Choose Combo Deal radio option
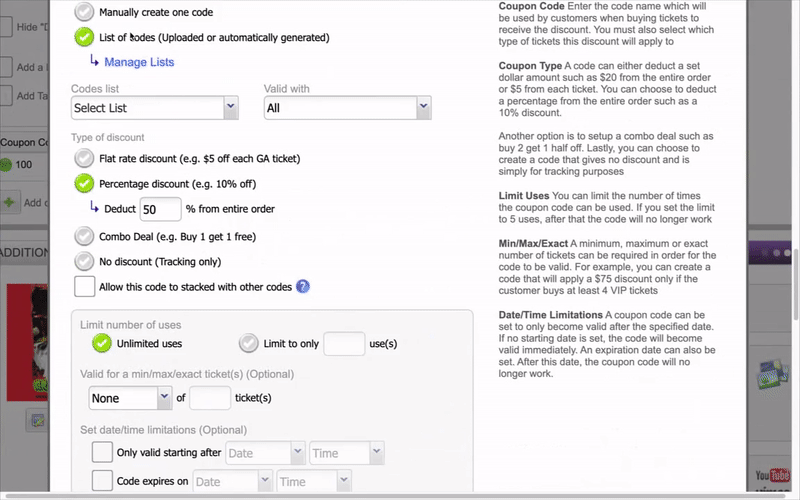800x500 pixels. pos(84,236)
